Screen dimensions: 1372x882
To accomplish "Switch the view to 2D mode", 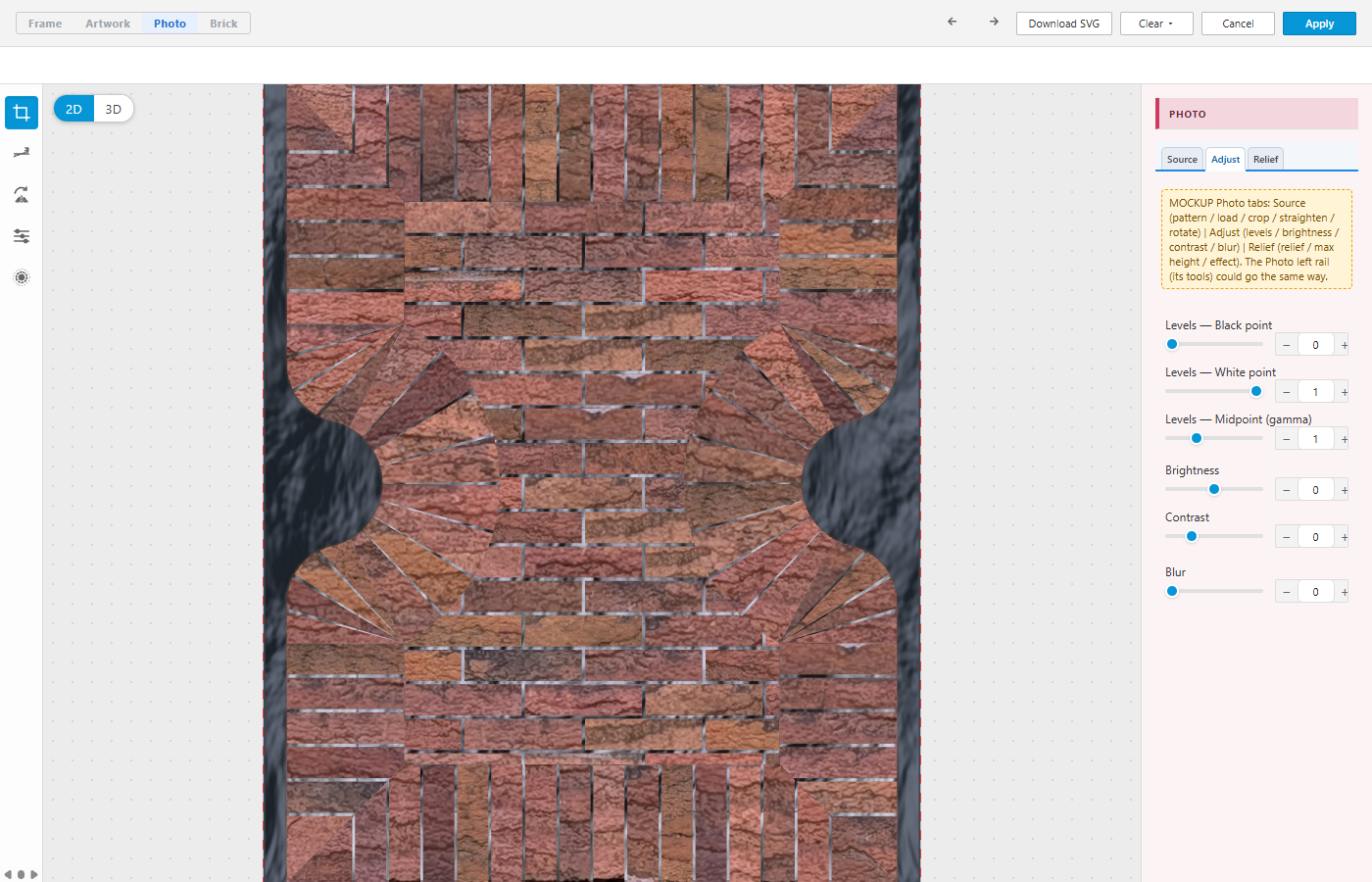I will pyautogui.click(x=73, y=109).
